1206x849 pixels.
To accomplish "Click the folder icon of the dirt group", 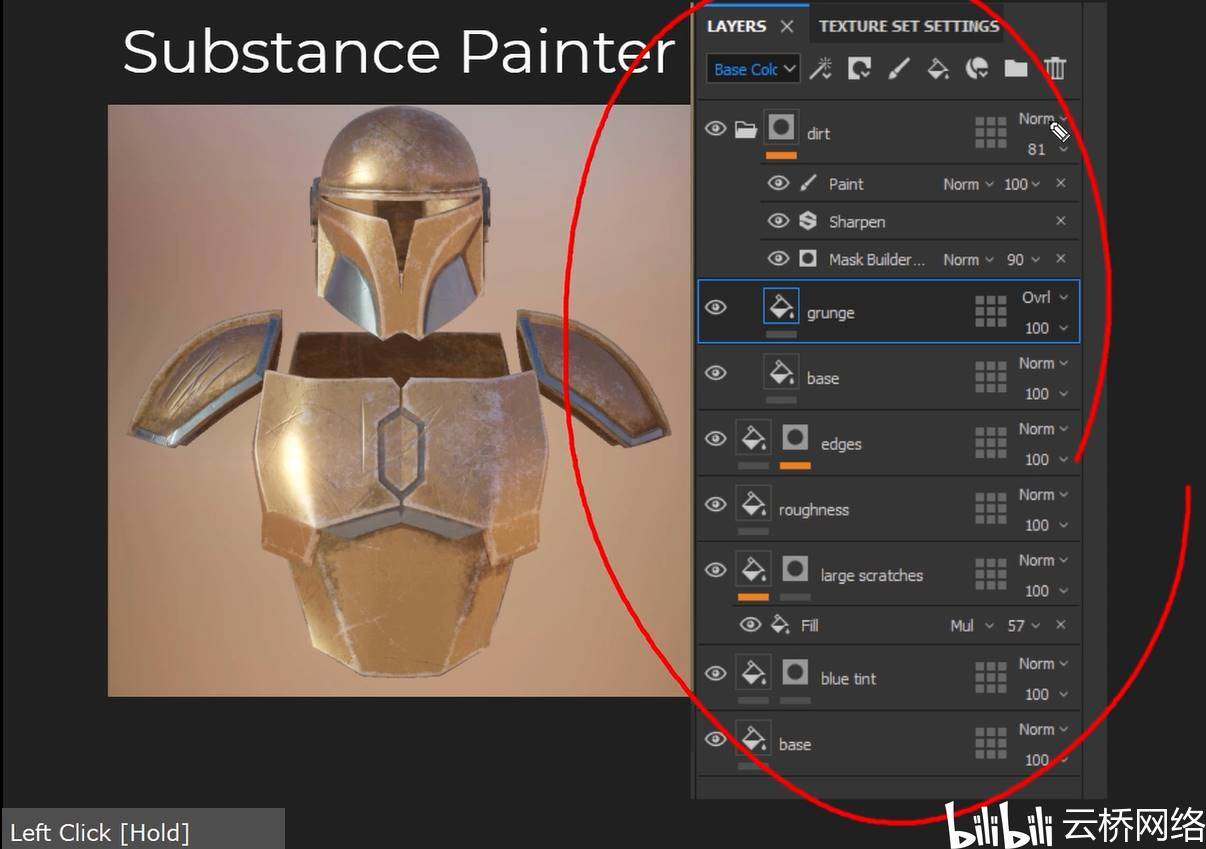I will pyautogui.click(x=745, y=129).
